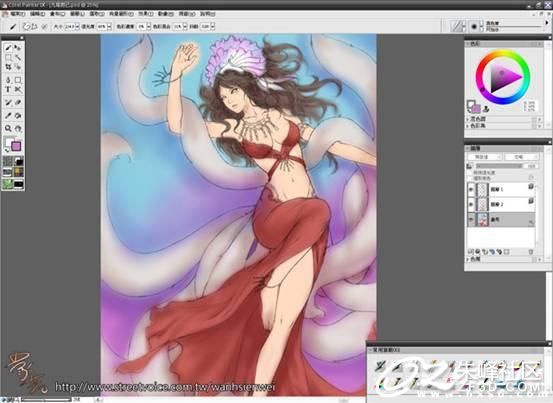The height and width of the screenshot is (403, 553).
Task: Click the clone color stamp icon in the color panel
Action: [486, 109]
